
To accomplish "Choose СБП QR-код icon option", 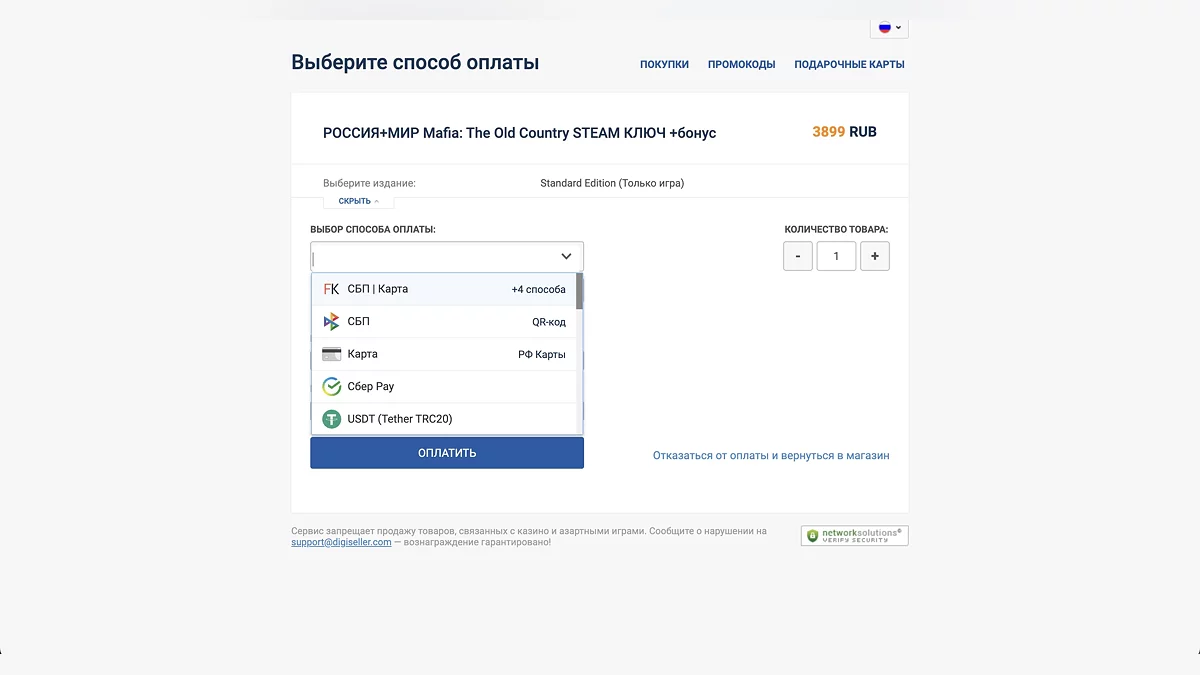I will point(331,322).
